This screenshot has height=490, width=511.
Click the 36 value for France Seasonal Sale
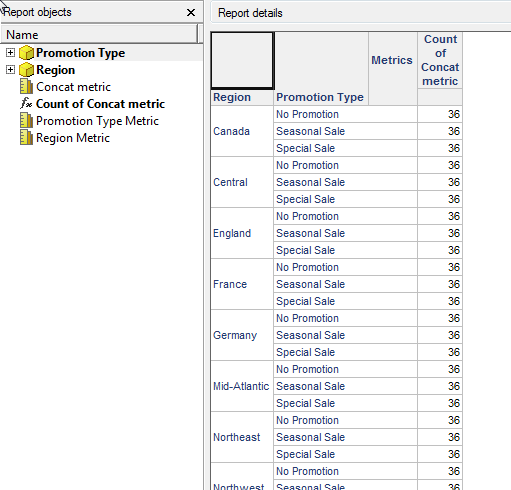440,284
